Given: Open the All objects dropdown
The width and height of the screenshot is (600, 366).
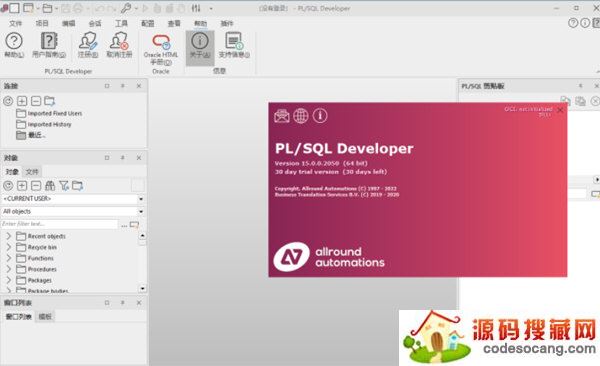Looking at the screenshot, I should [141, 211].
